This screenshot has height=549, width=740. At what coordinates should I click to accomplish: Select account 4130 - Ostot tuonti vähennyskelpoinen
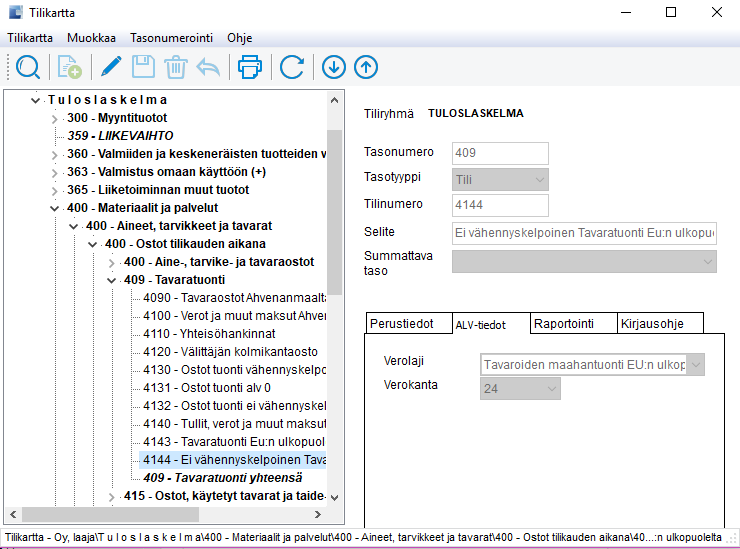pos(234,370)
